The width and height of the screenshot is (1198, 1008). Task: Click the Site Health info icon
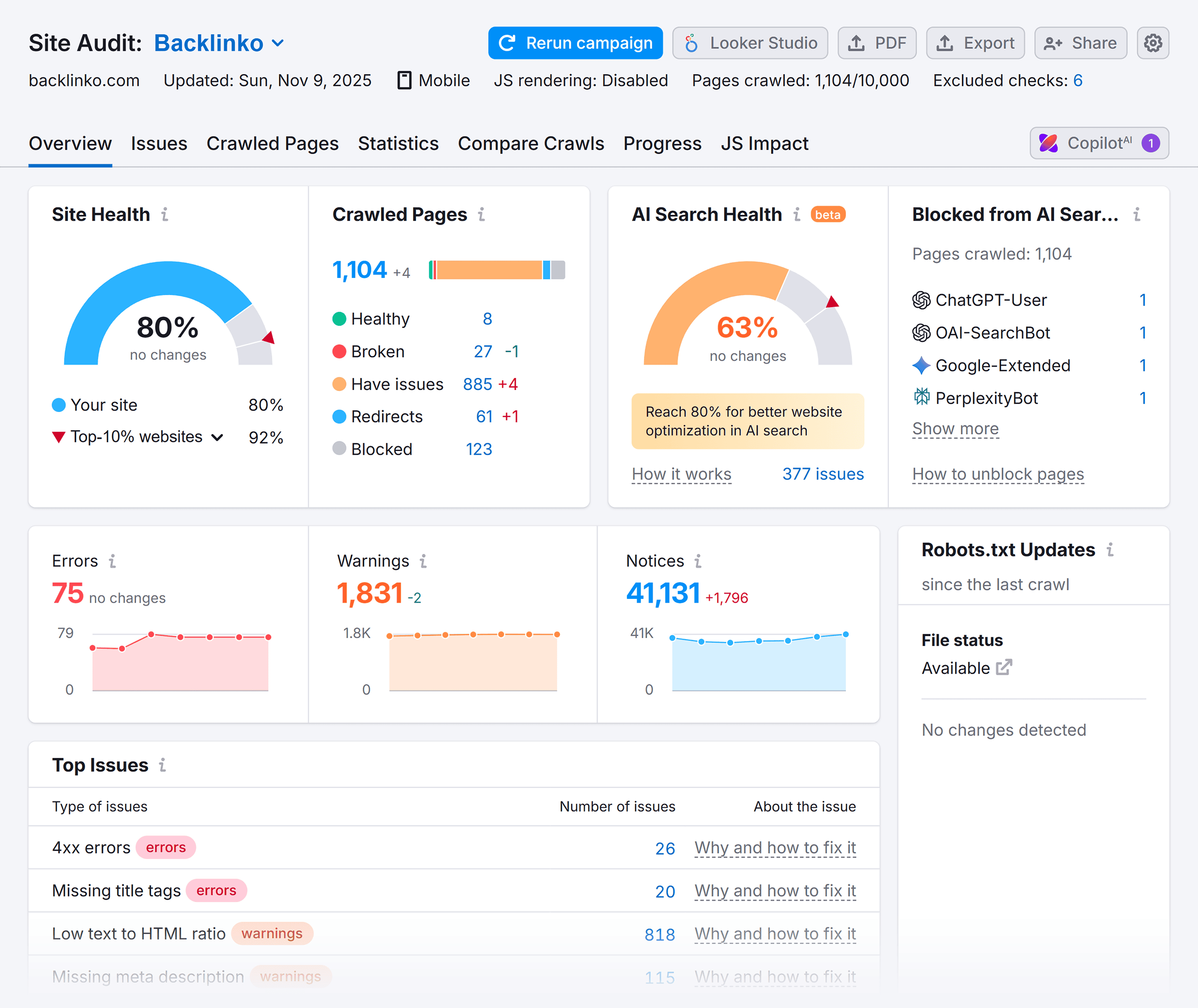[165, 215]
